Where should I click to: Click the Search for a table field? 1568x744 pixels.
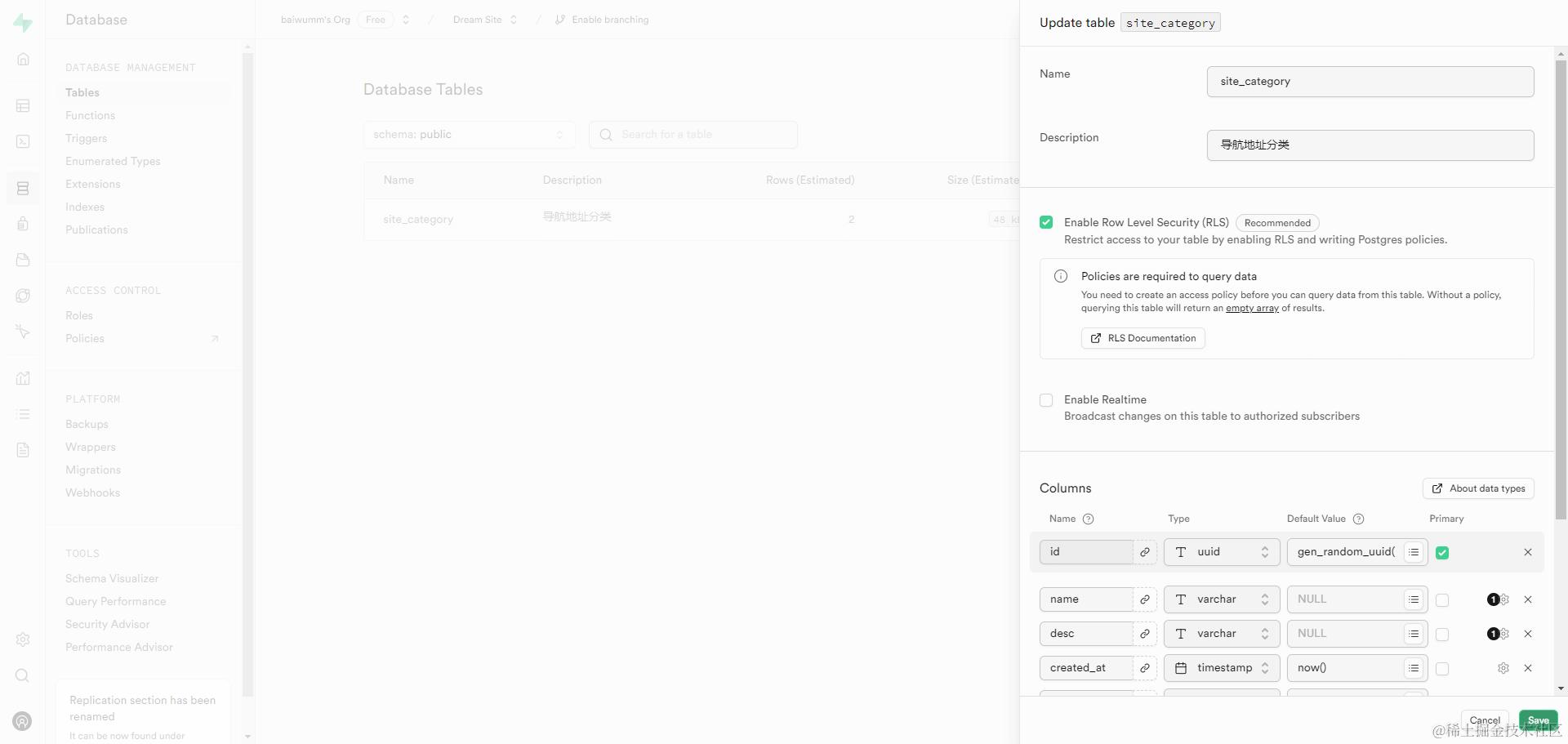(x=693, y=135)
